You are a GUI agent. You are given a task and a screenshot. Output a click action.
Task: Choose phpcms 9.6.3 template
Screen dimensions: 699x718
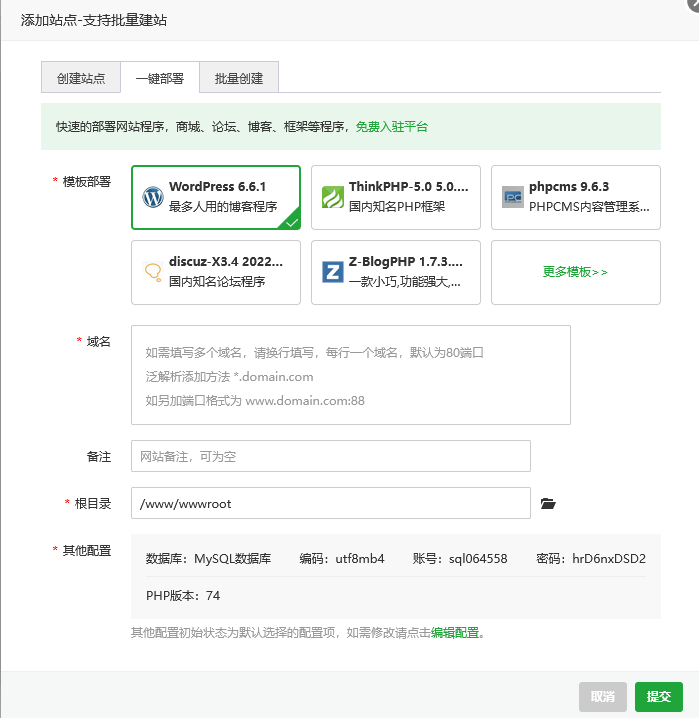click(575, 197)
